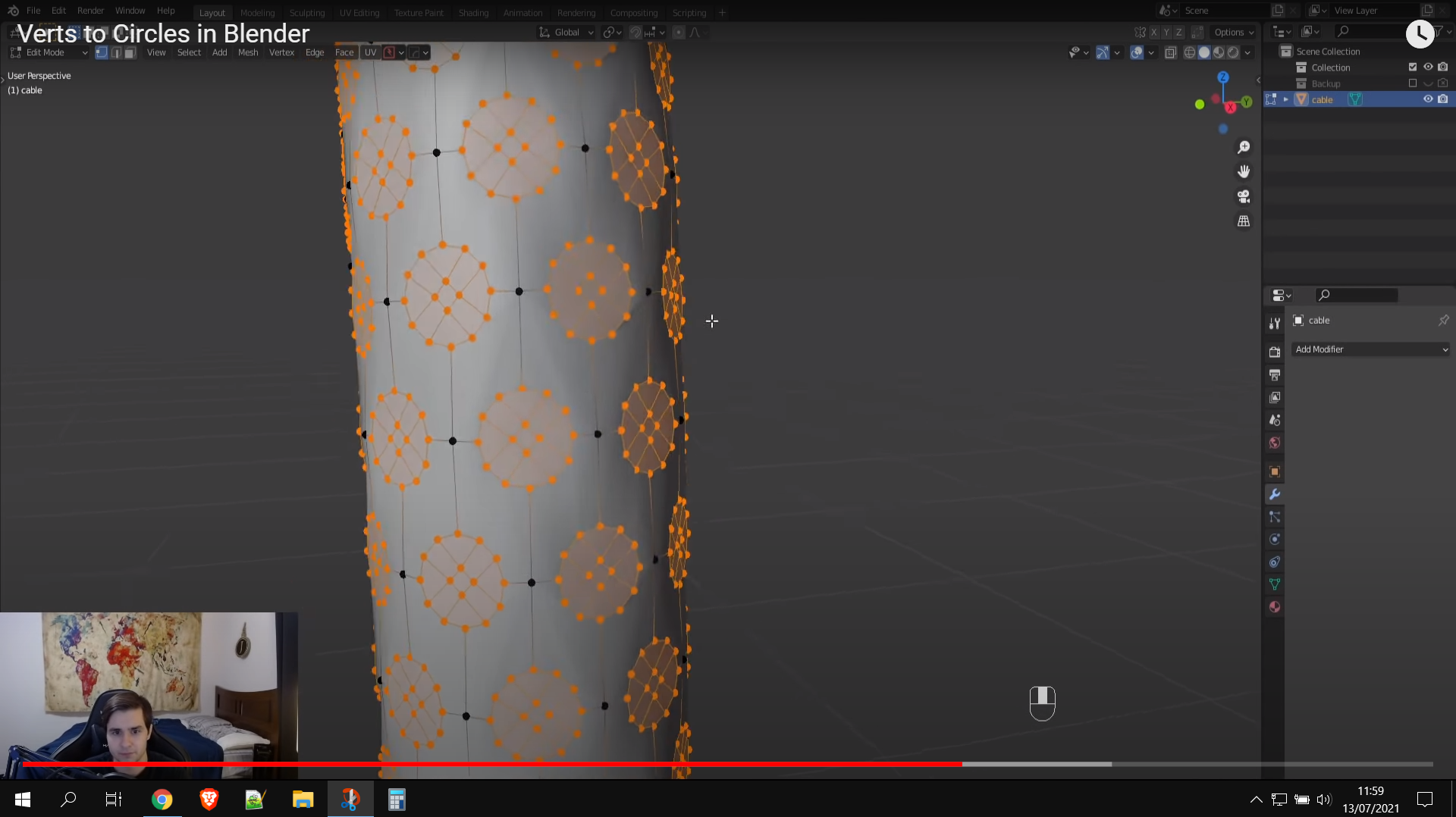Open the File menu
This screenshot has height=817, width=1456.
tap(33, 11)
